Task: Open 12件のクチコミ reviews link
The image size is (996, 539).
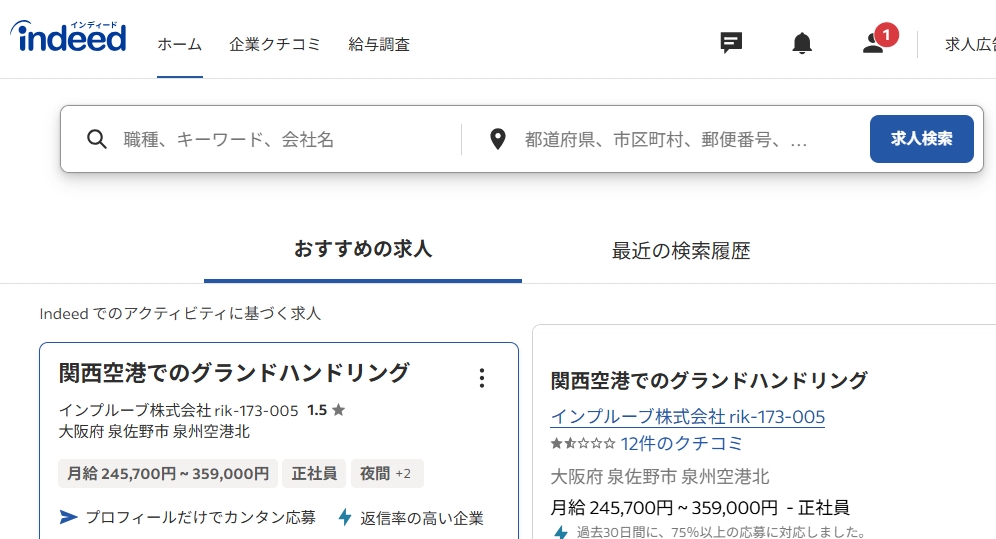Action: (682, 443)
